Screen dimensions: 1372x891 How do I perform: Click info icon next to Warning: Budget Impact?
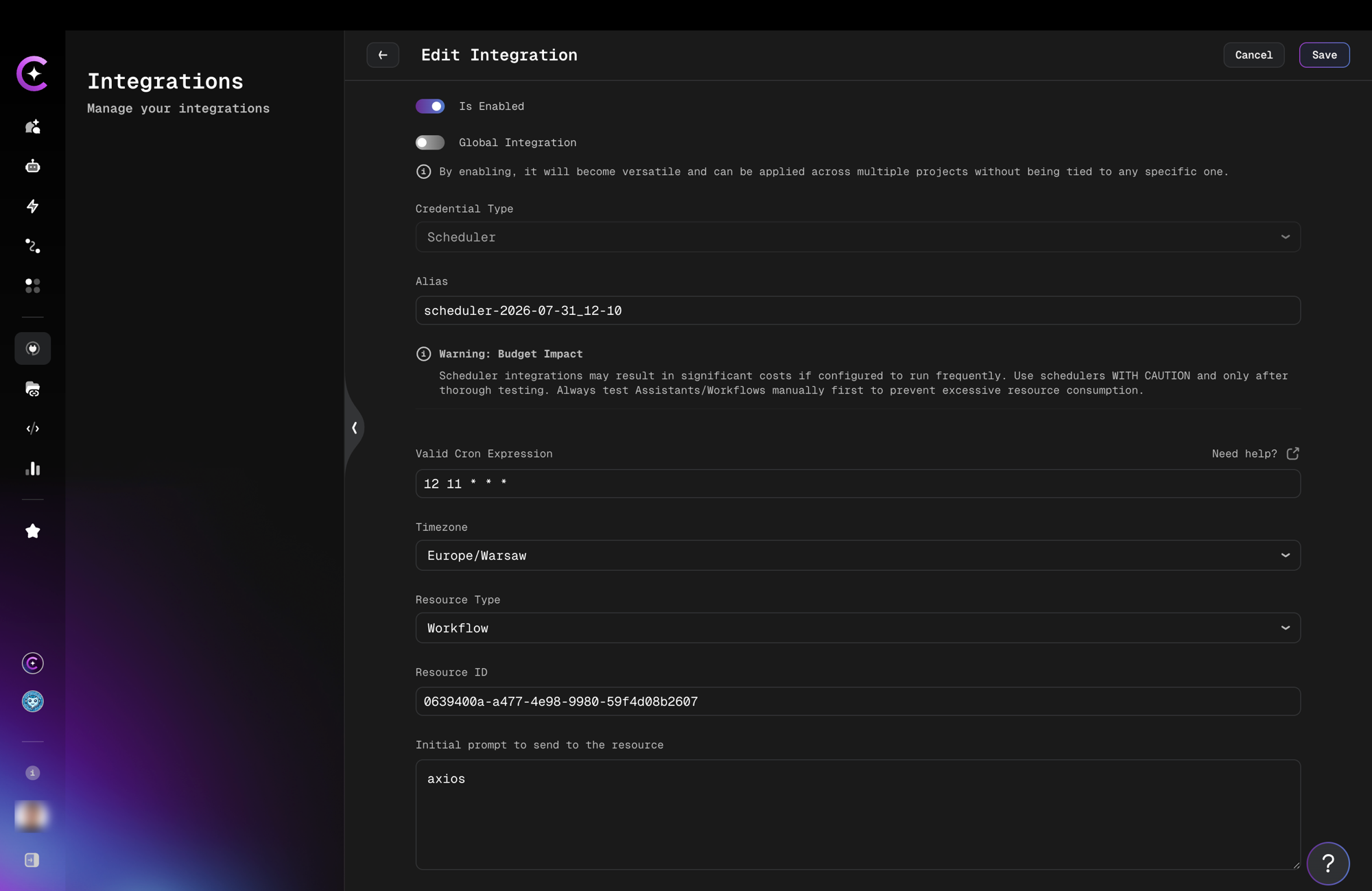coord(423,354)
